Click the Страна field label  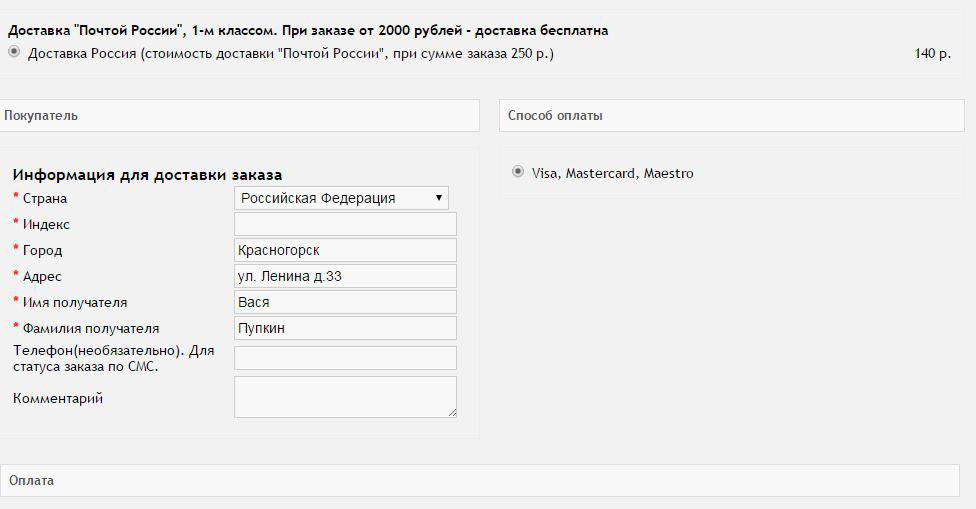[44, 198]
